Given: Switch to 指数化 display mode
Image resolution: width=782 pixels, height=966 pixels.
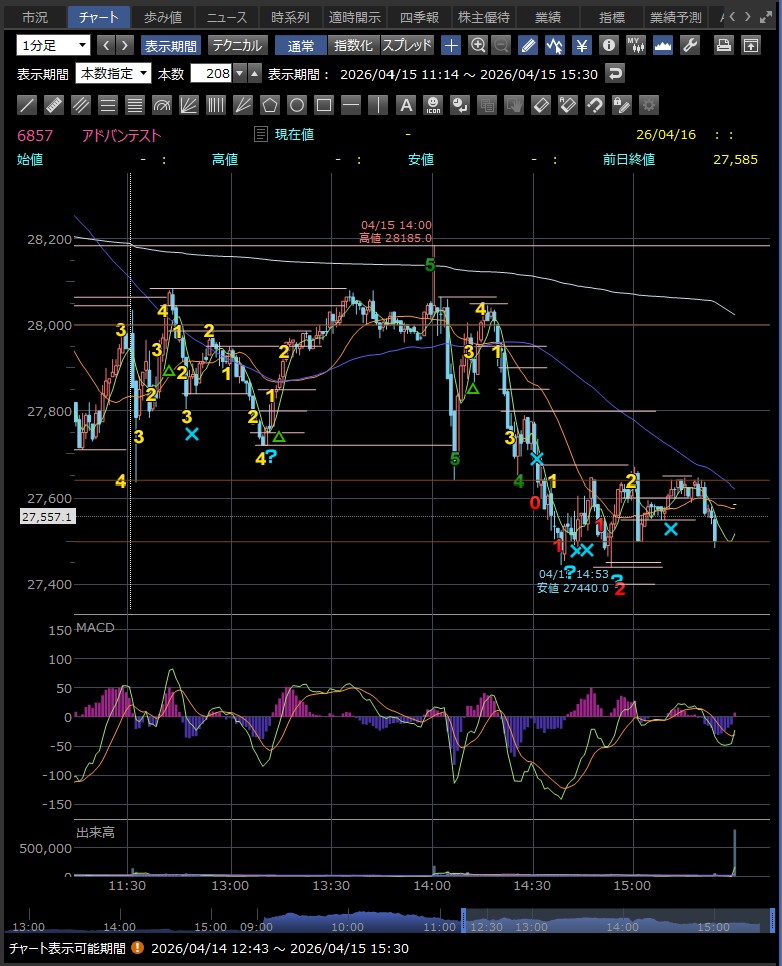Looking at the screenshot, I should point(353,45).
